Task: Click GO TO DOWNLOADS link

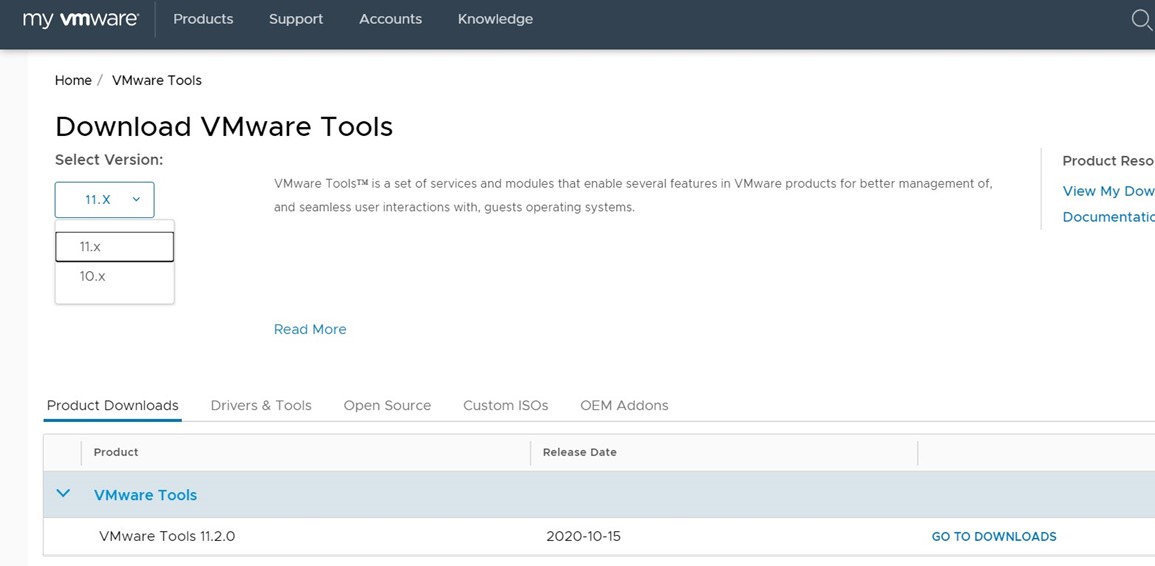Action: (993, 536)
